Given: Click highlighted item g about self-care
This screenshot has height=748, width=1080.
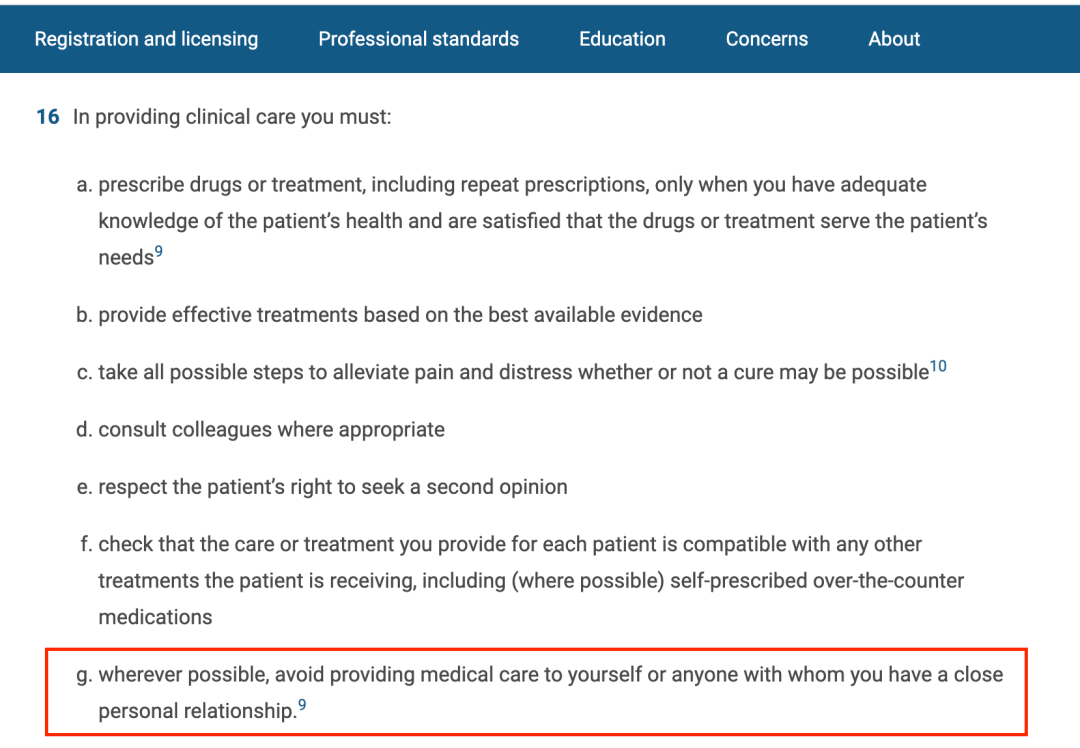Looking at the screenshot, I should coord(539,692).
